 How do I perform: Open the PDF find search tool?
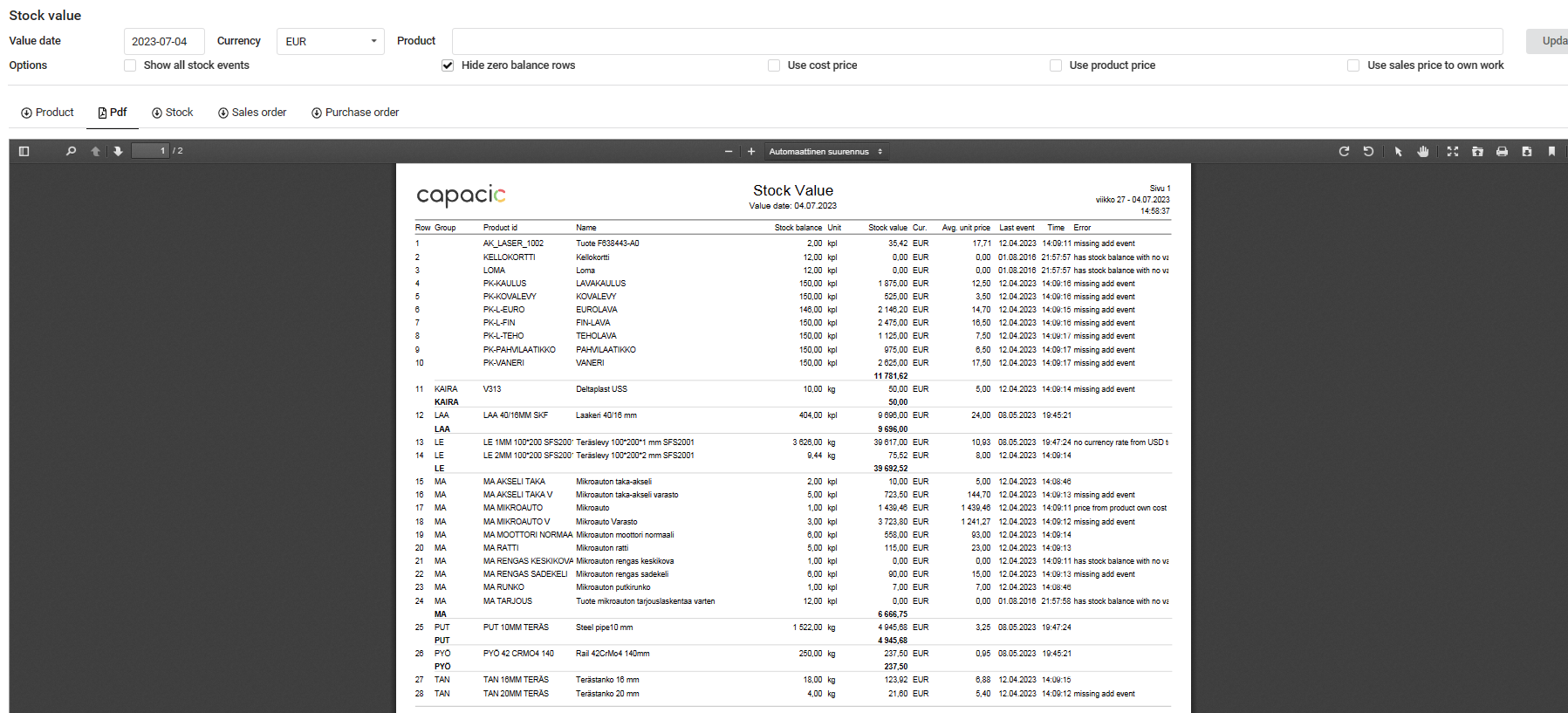(71, 151)
